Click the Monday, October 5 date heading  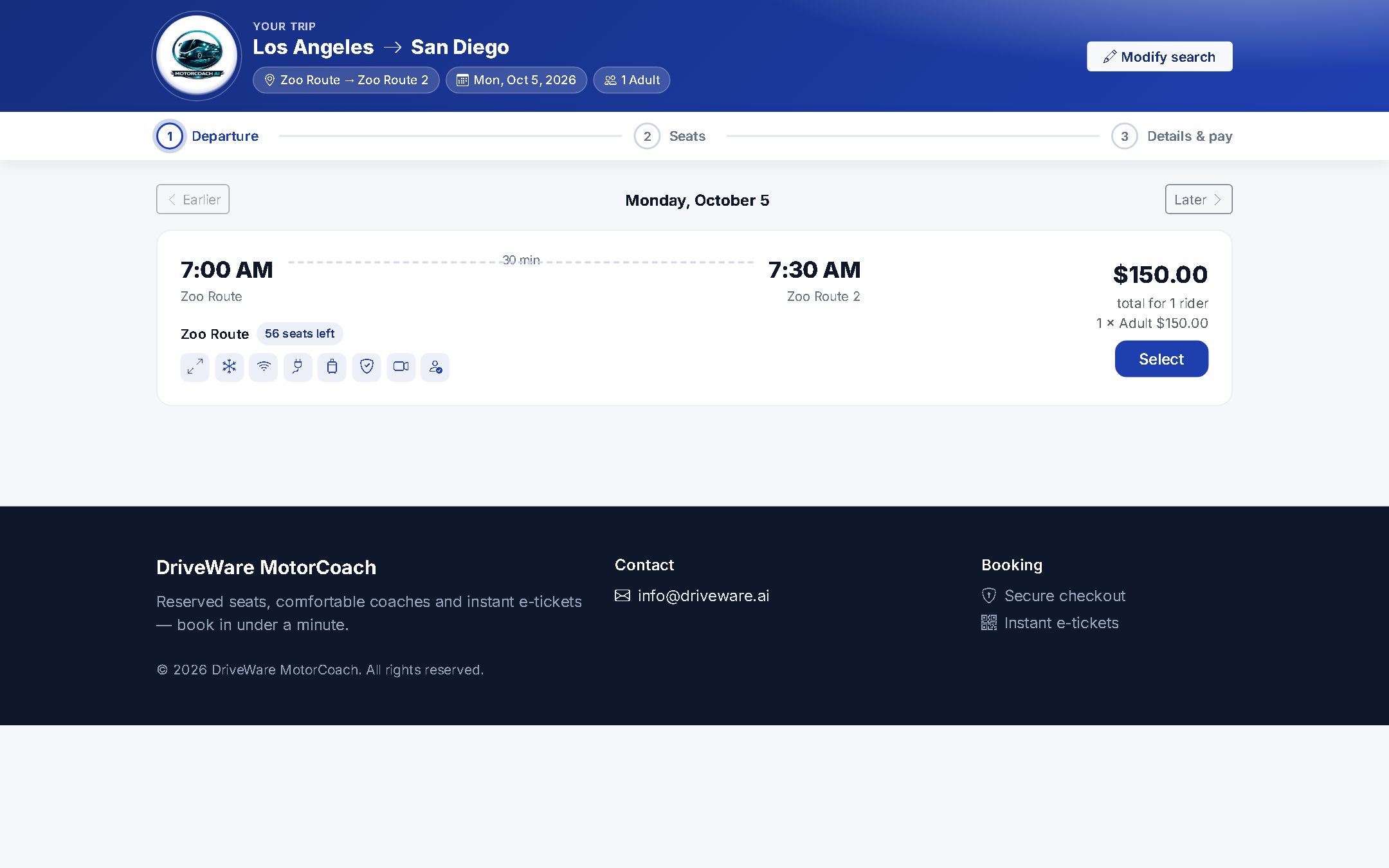pyautogui.click(x=697, y=200)
